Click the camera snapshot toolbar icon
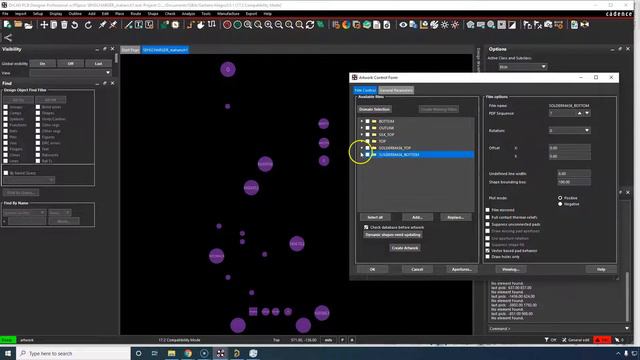This screenshot has height=360, width=640. [x=548, y=25]
